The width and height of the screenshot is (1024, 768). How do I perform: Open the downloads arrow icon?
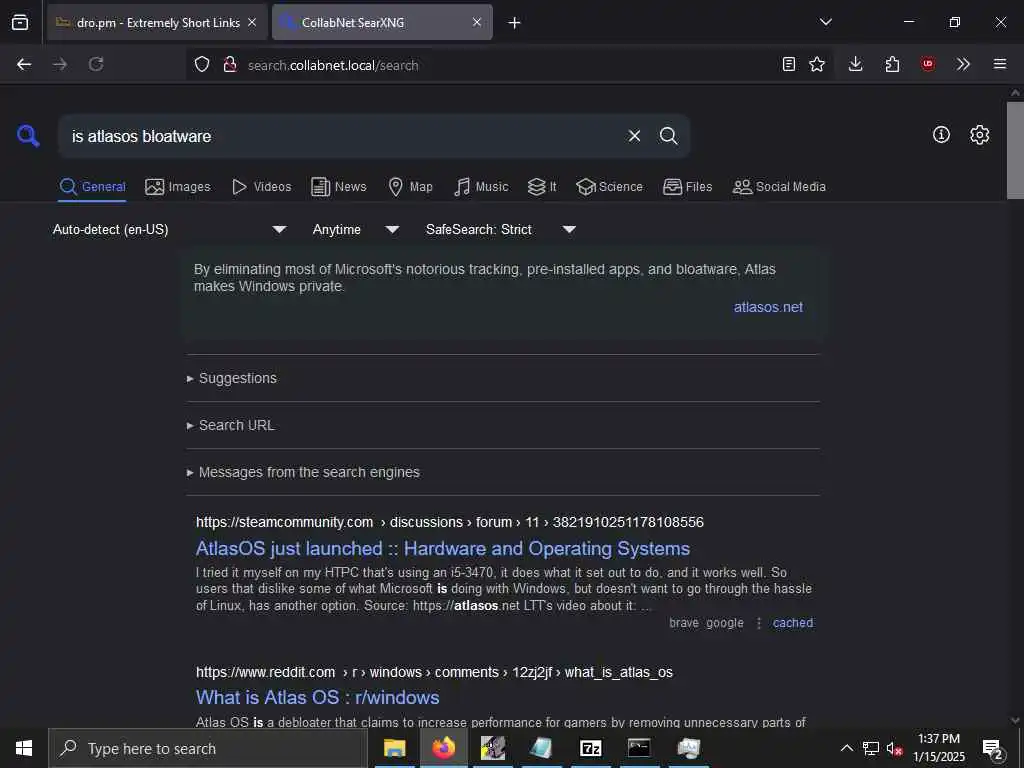[856, 64]
